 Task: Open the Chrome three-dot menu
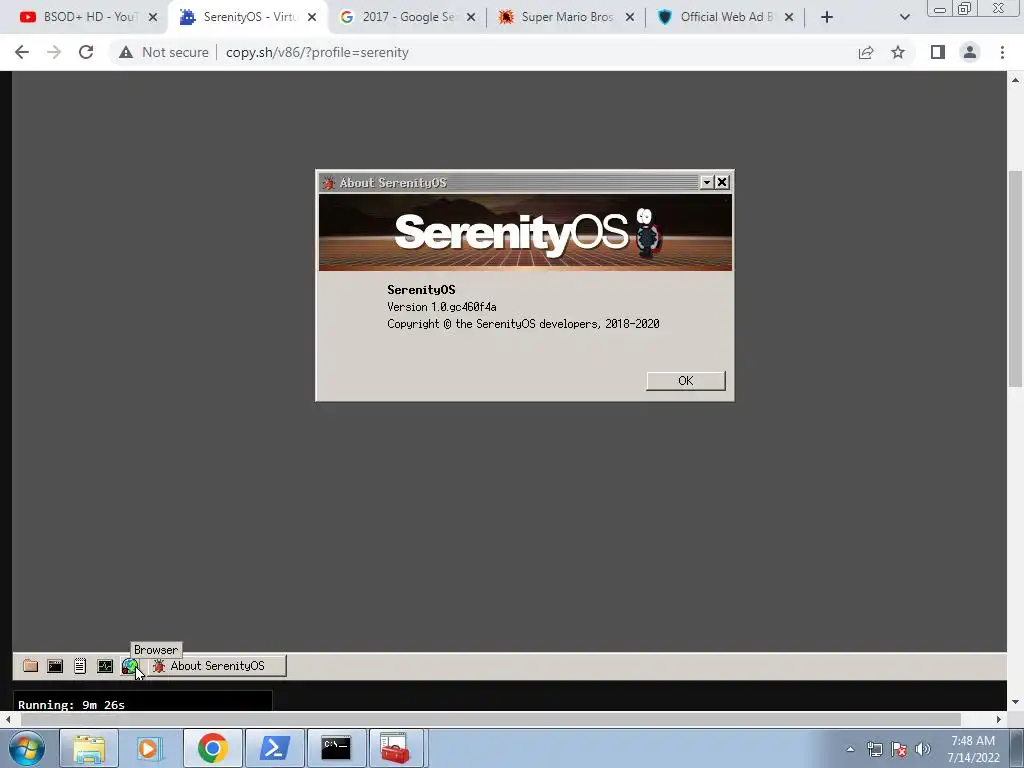point(1002,52)
